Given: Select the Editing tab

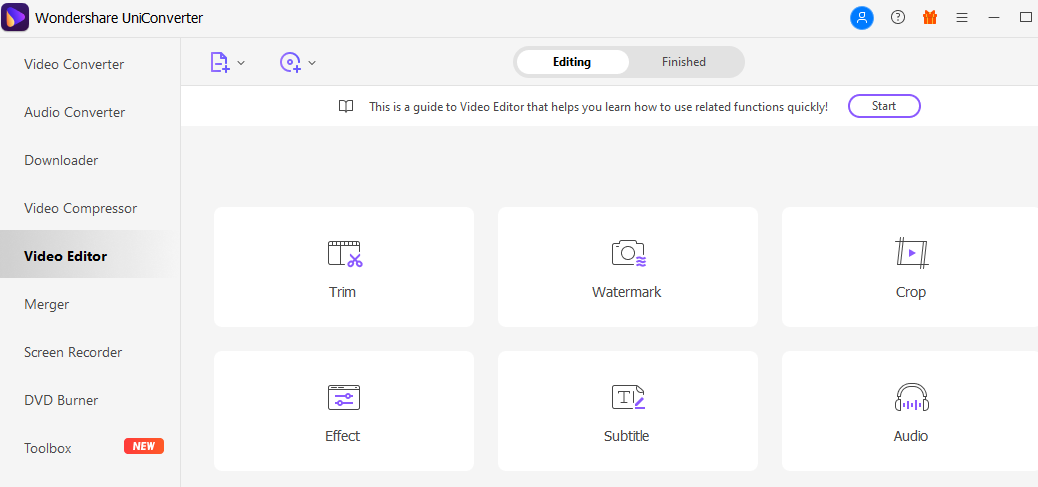Looking at the screenshot, I should 572,62.
